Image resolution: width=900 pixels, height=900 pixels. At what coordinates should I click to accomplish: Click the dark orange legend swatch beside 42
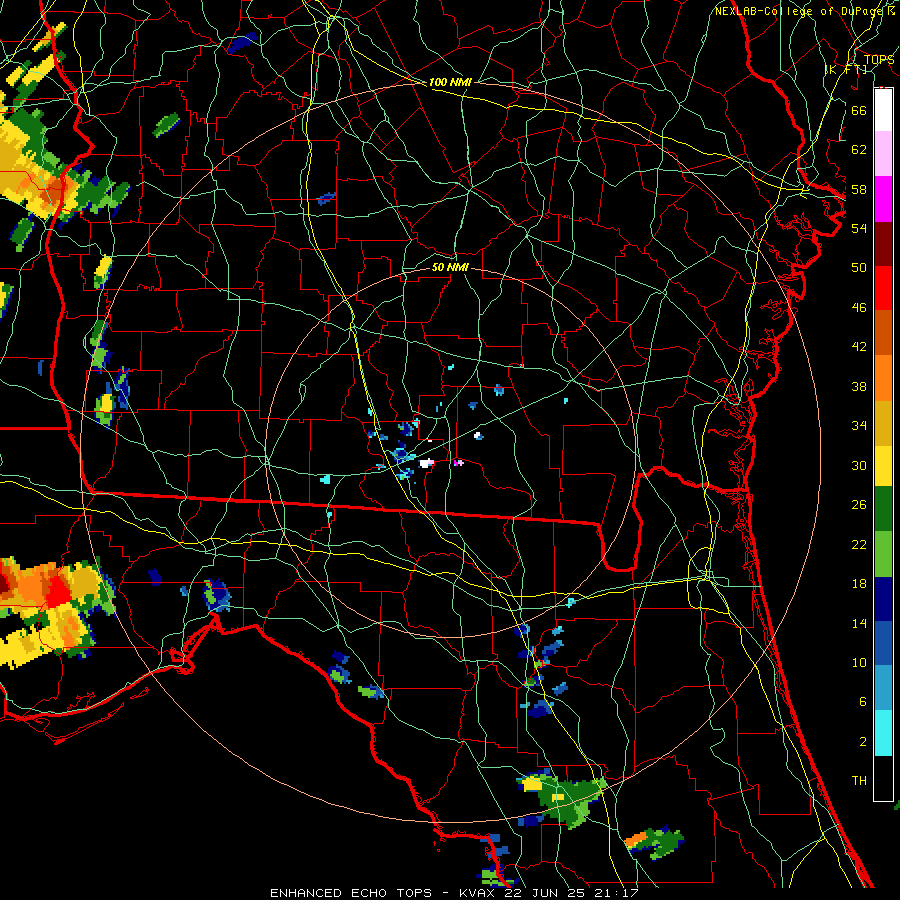point(883,332)
